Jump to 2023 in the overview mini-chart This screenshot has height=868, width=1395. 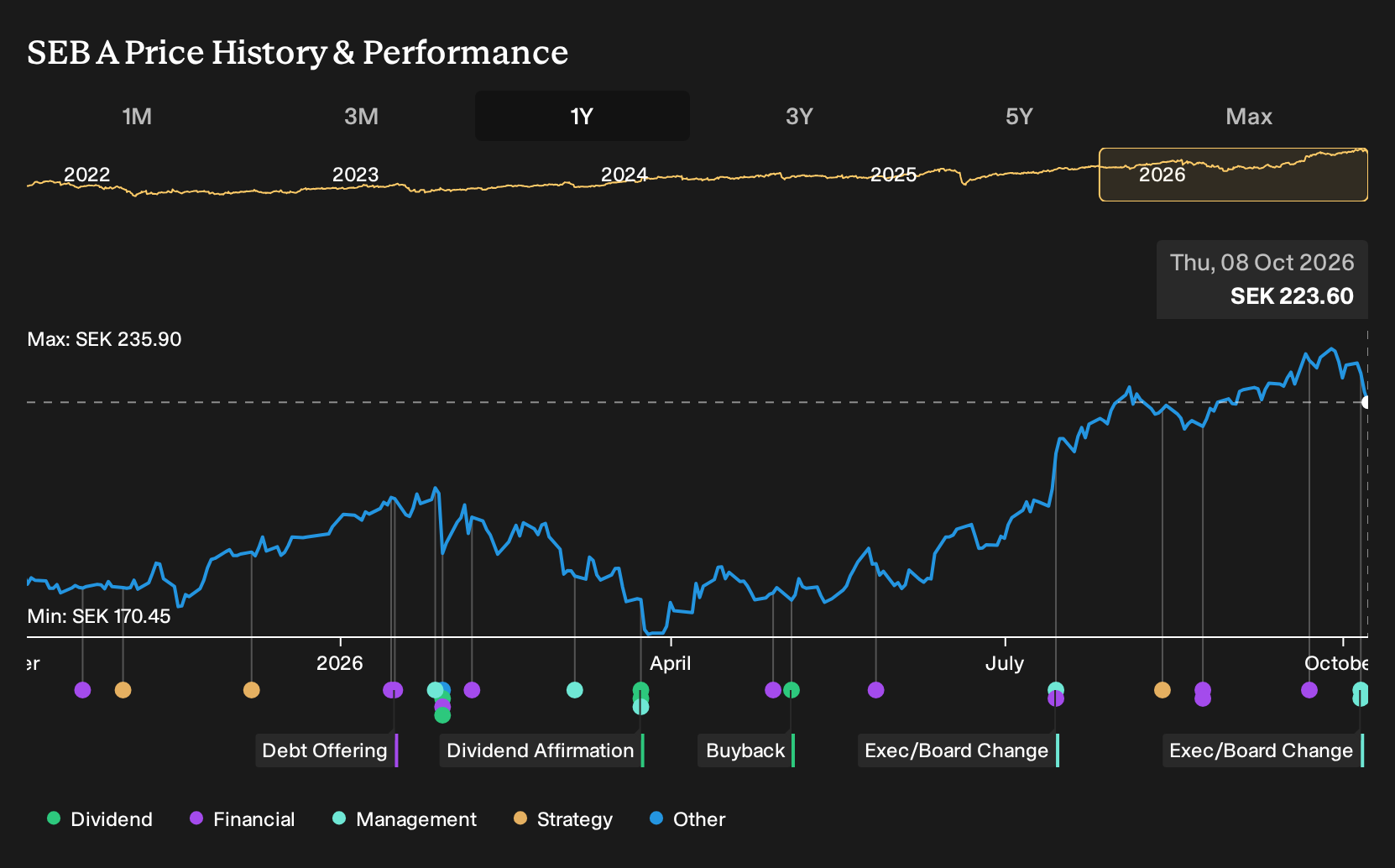pos(356,175)
